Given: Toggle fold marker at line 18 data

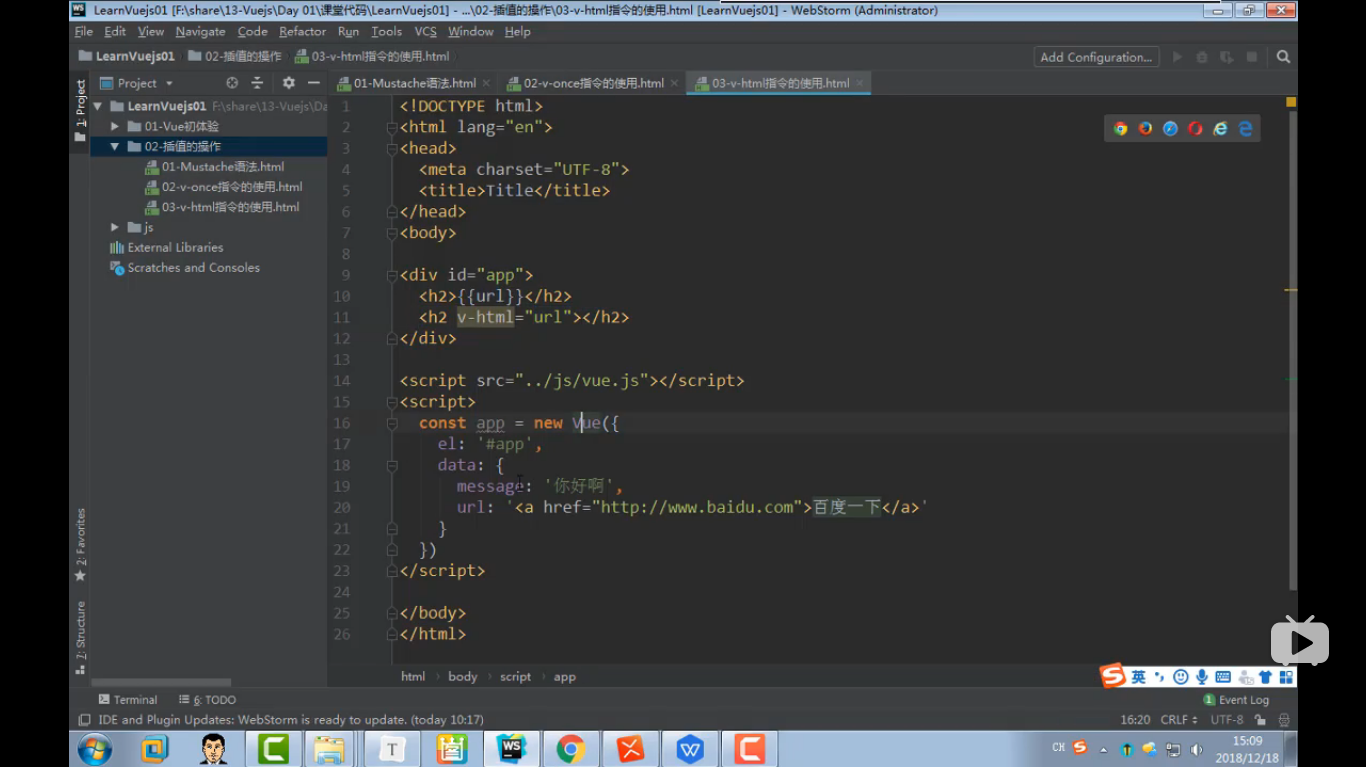Looking at the screenshot, I should point(392,466).
